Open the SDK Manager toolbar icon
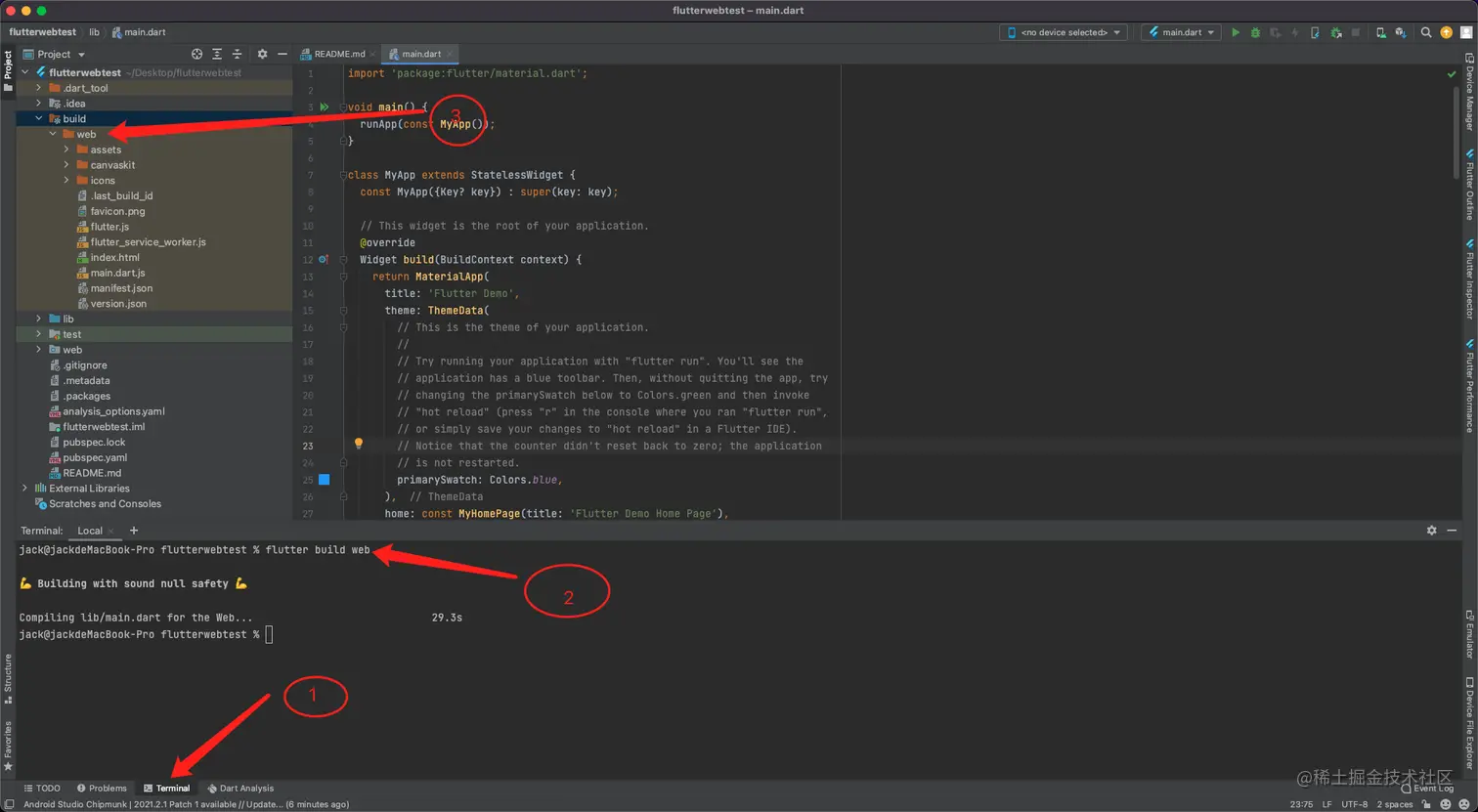The height and width of the screenshot is (812, 1478). pos(1400,32)
